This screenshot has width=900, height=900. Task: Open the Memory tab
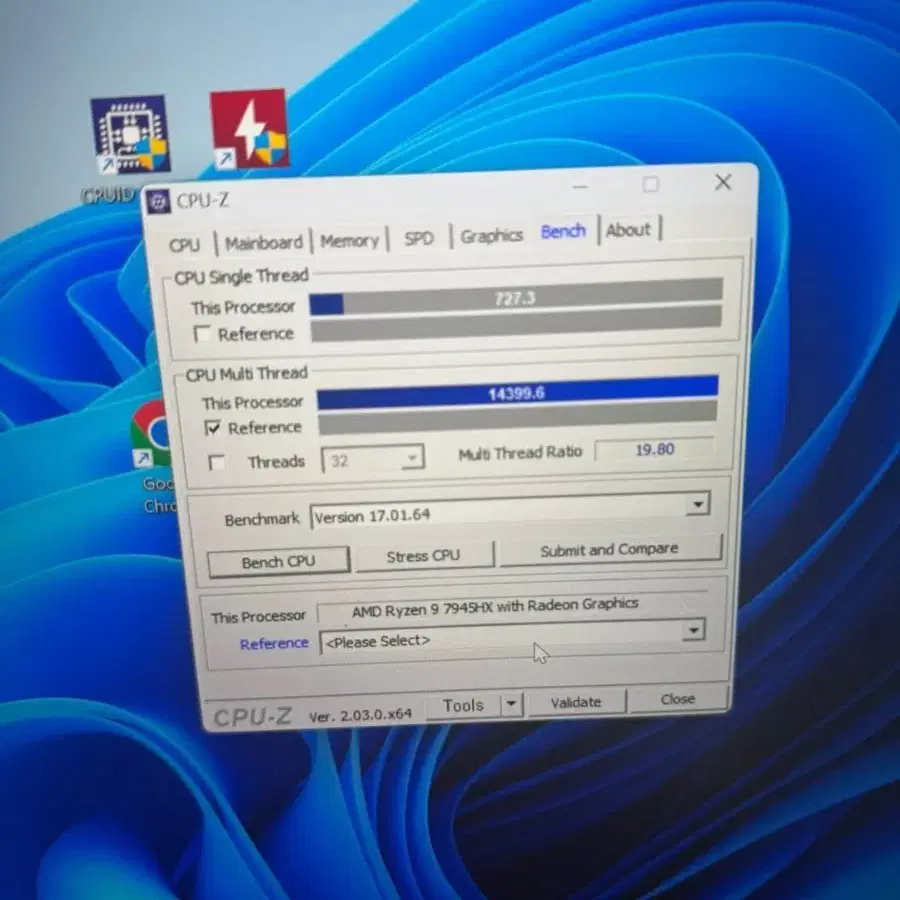pos(349,240)
